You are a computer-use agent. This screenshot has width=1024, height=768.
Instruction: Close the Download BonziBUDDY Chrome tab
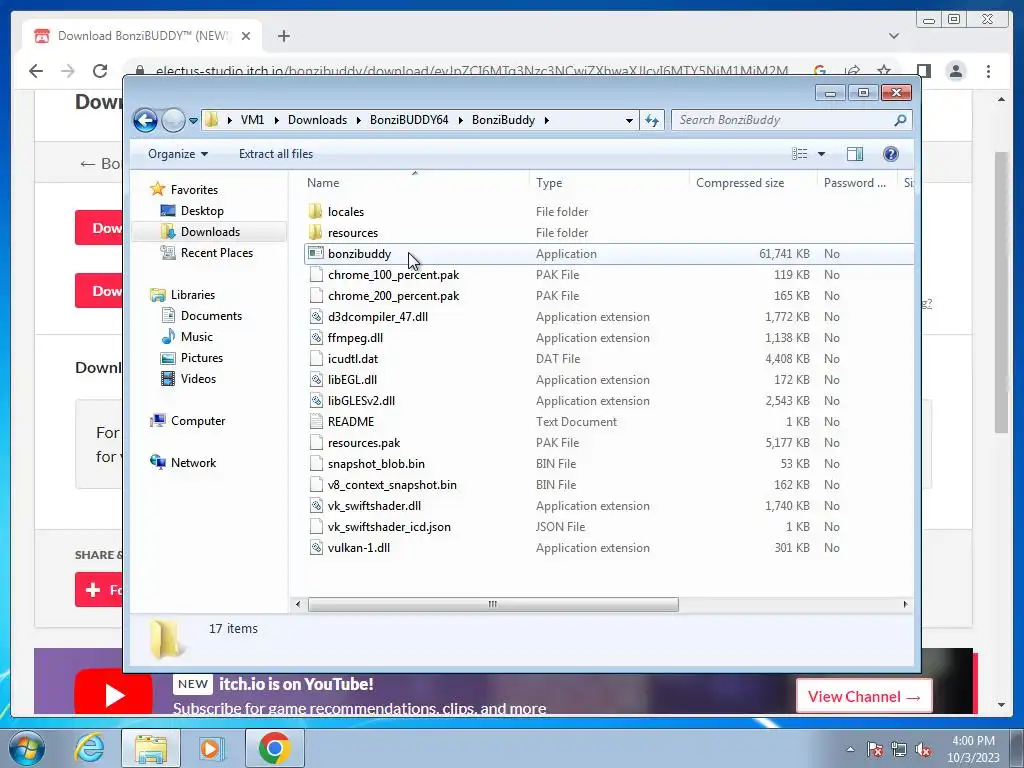[x=246, y=36]
